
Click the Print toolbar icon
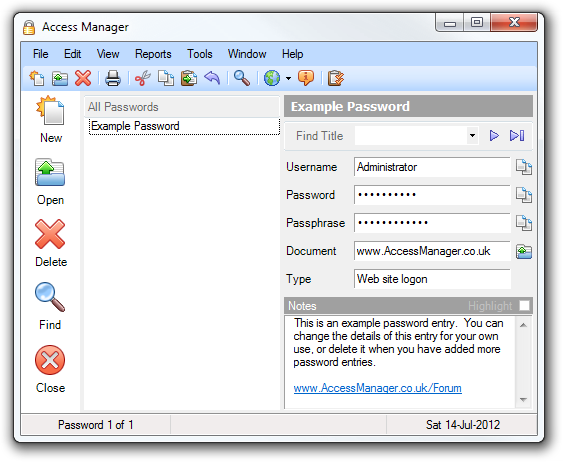113,78
